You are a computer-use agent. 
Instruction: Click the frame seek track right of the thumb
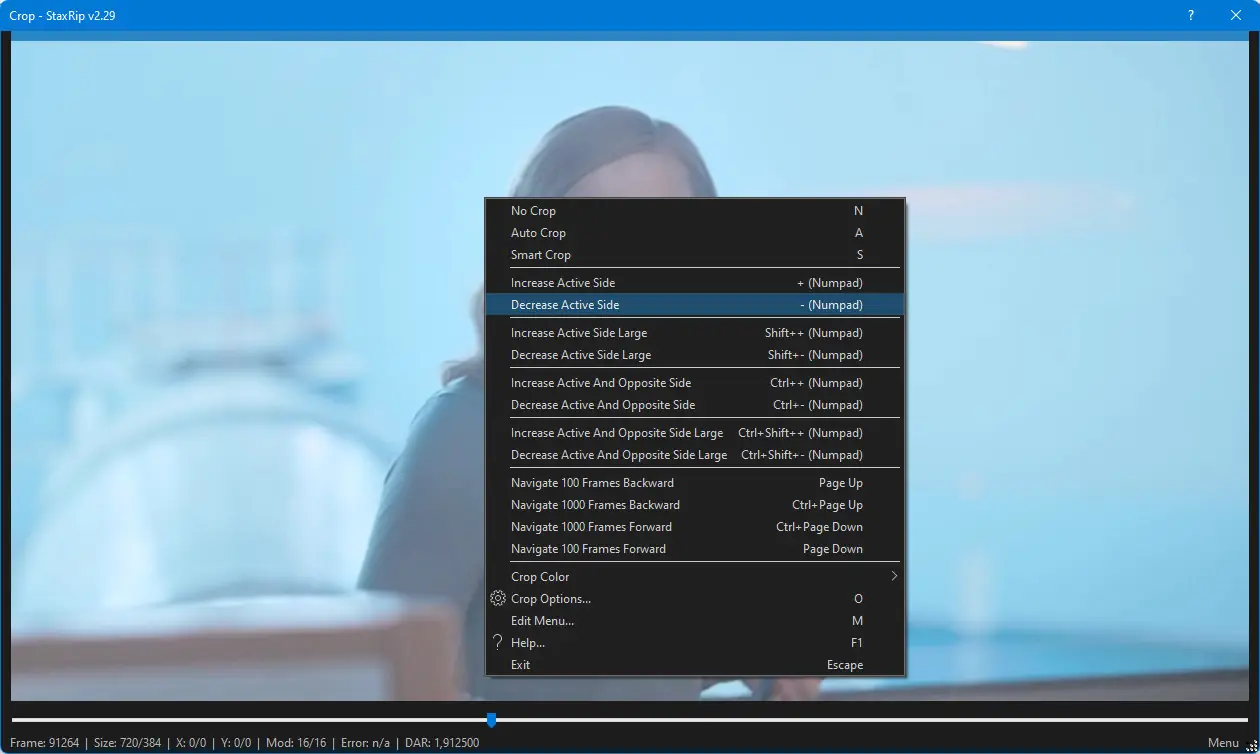(872, 719)
